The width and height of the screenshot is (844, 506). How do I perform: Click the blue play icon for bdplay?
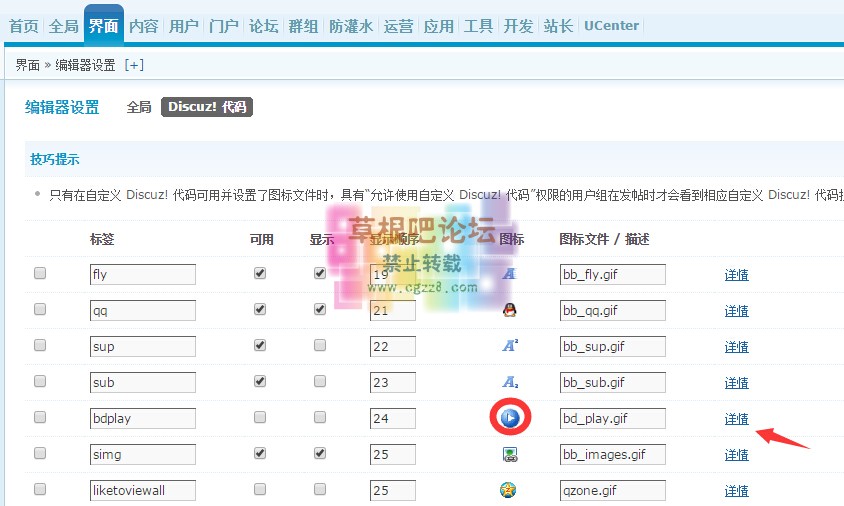pos(509,418)
